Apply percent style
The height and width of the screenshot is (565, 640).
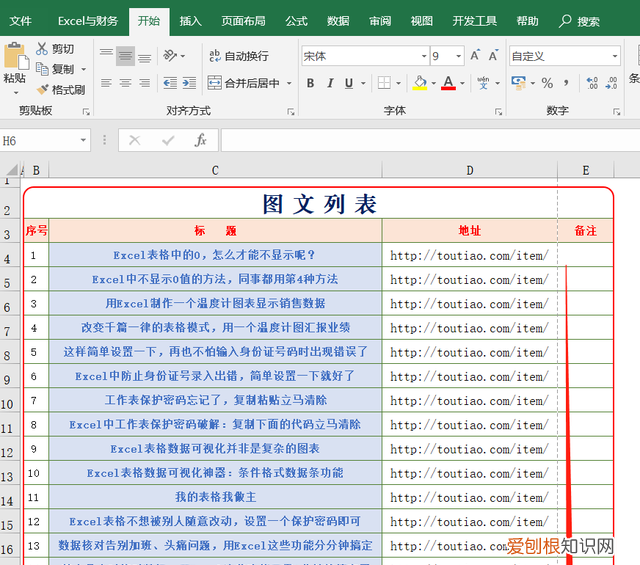(547, 83)
